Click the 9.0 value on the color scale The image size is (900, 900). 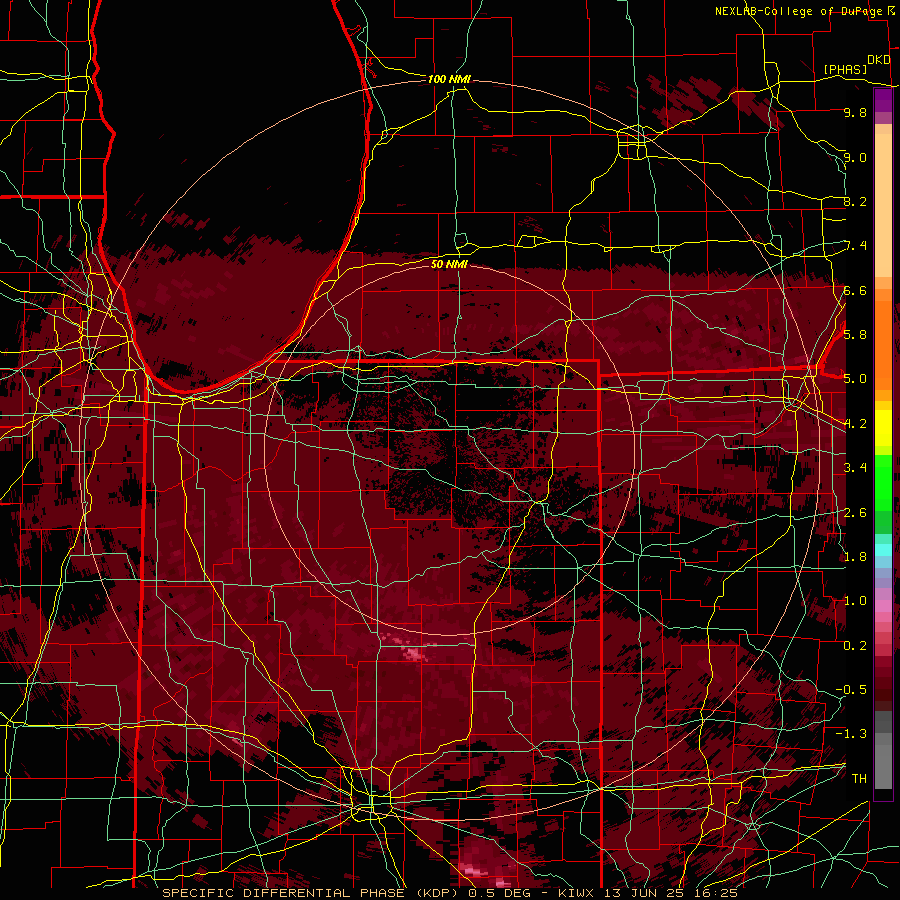(855, 157)
